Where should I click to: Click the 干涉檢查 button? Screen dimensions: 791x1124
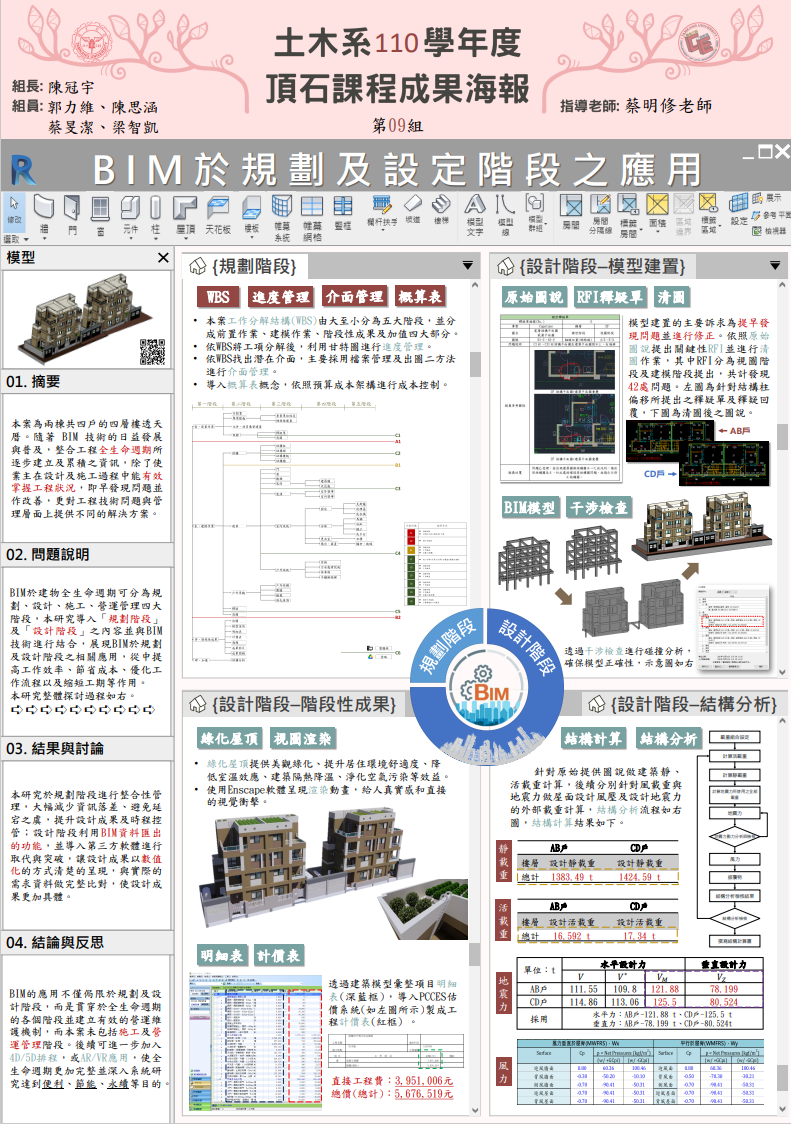click(599, 508)
